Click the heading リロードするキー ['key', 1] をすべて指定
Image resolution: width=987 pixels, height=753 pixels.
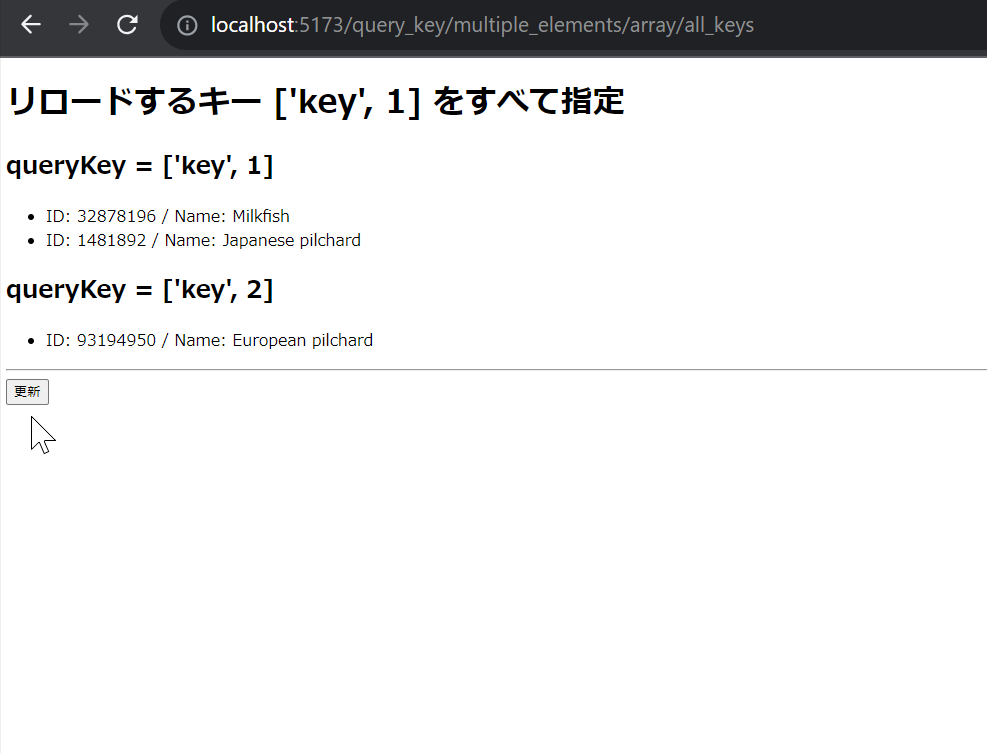tap(315, 100)
